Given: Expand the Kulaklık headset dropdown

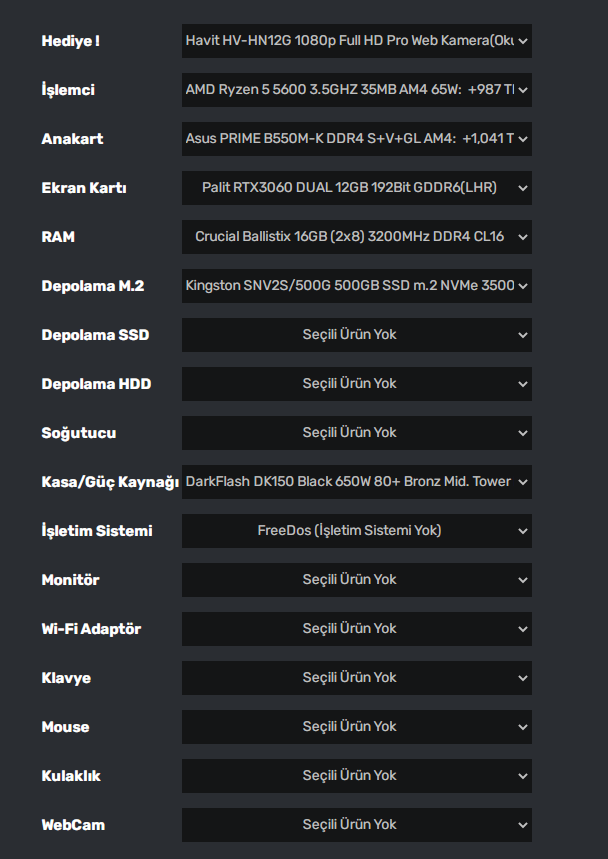Looking at the screenshot, I should tap(356, 776).
